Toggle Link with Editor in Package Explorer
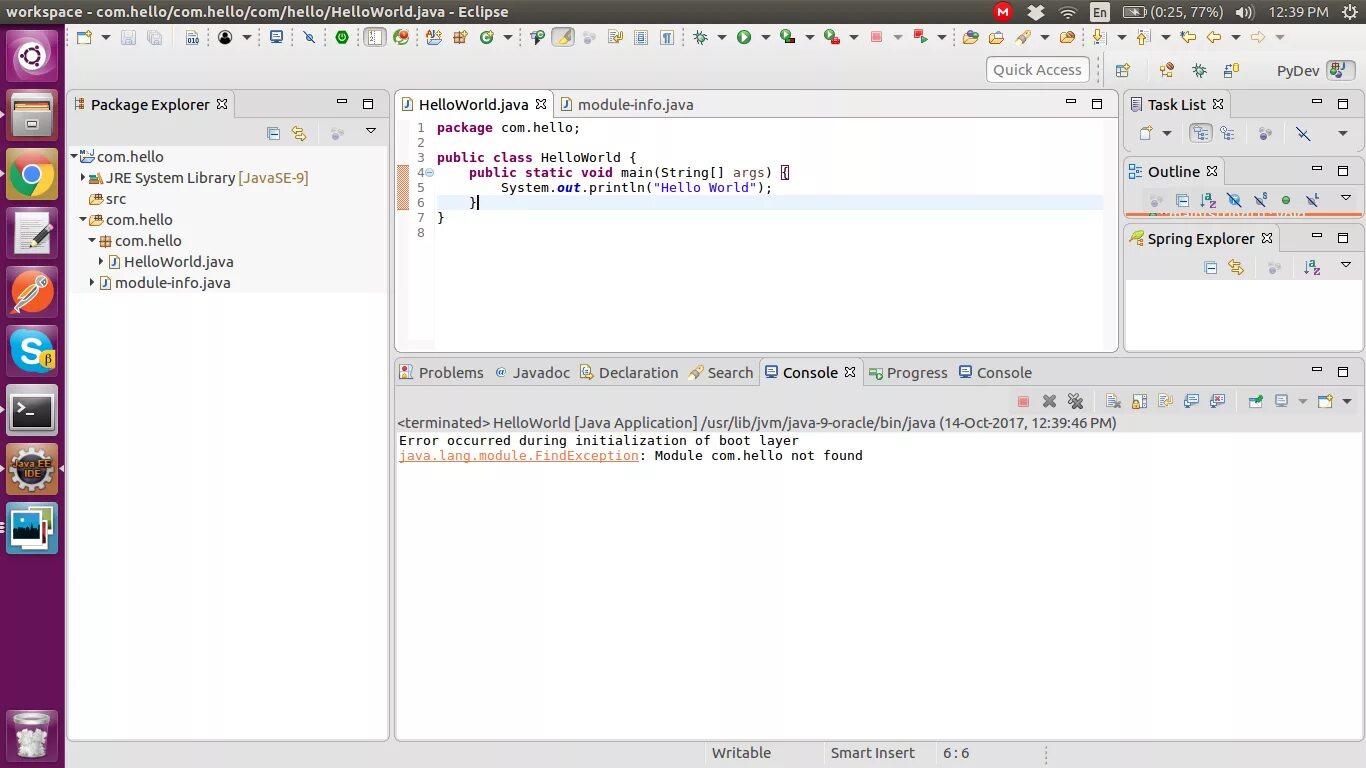 click(x=298, y=132)
